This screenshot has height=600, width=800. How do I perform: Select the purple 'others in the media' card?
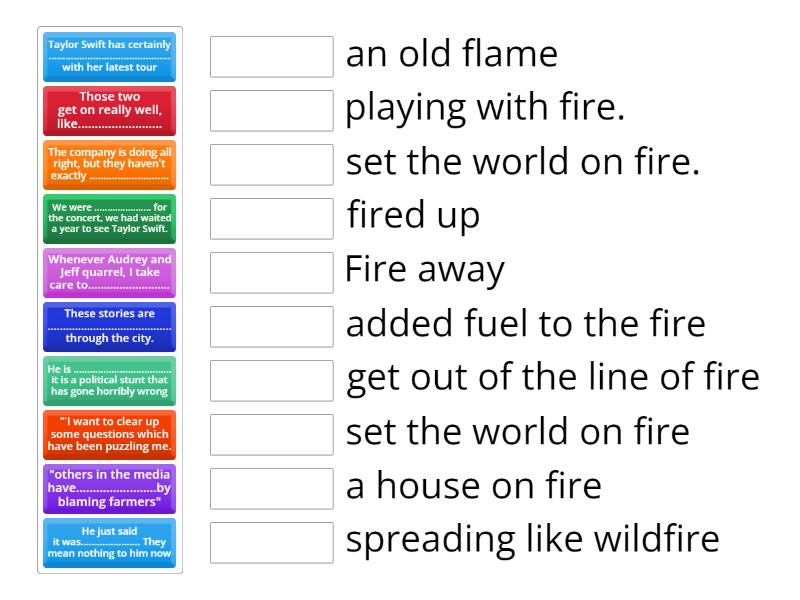tap(109, 489)
